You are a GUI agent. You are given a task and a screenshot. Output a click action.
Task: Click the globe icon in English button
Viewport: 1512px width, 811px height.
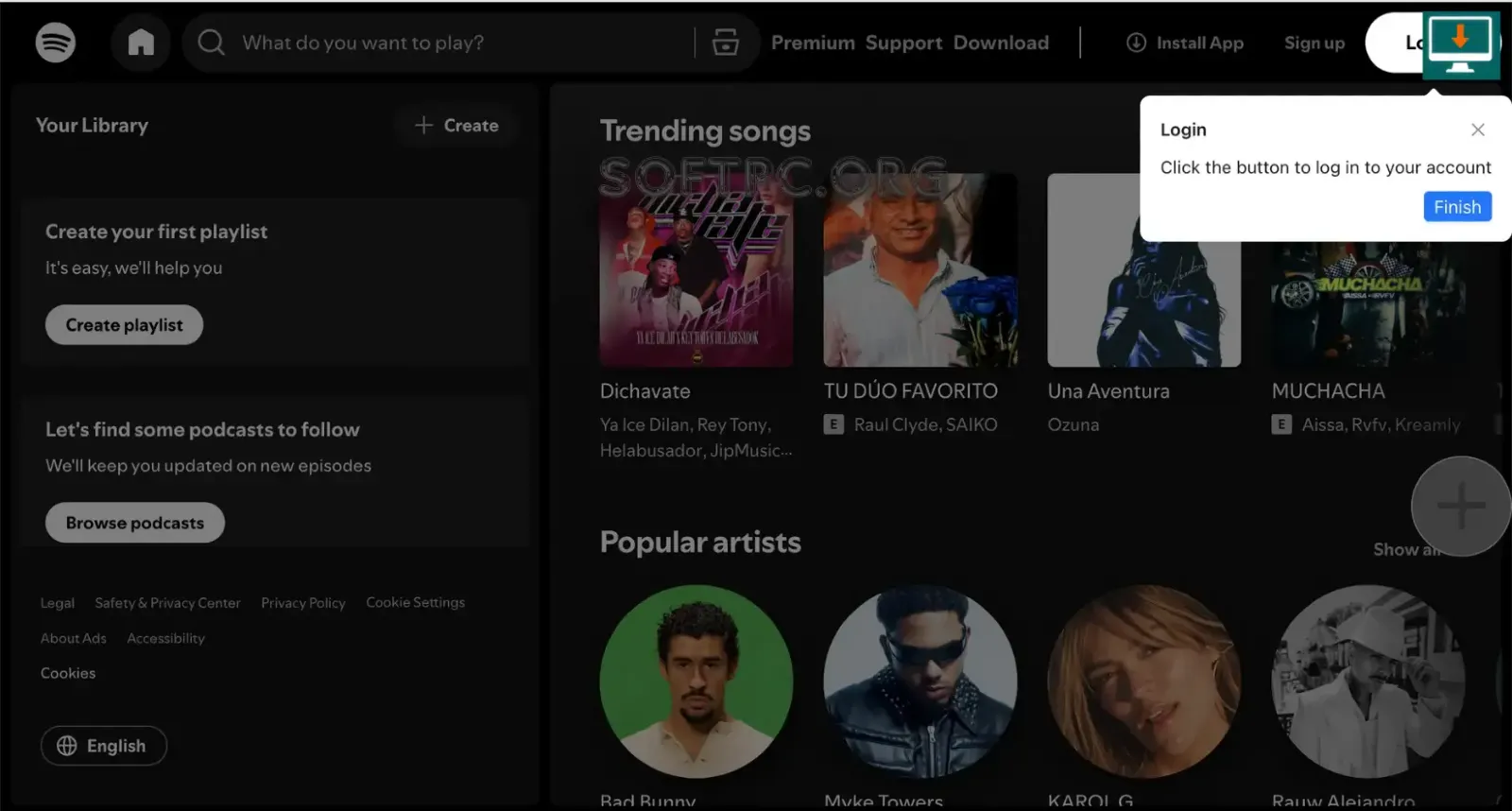tap(67, 746)
